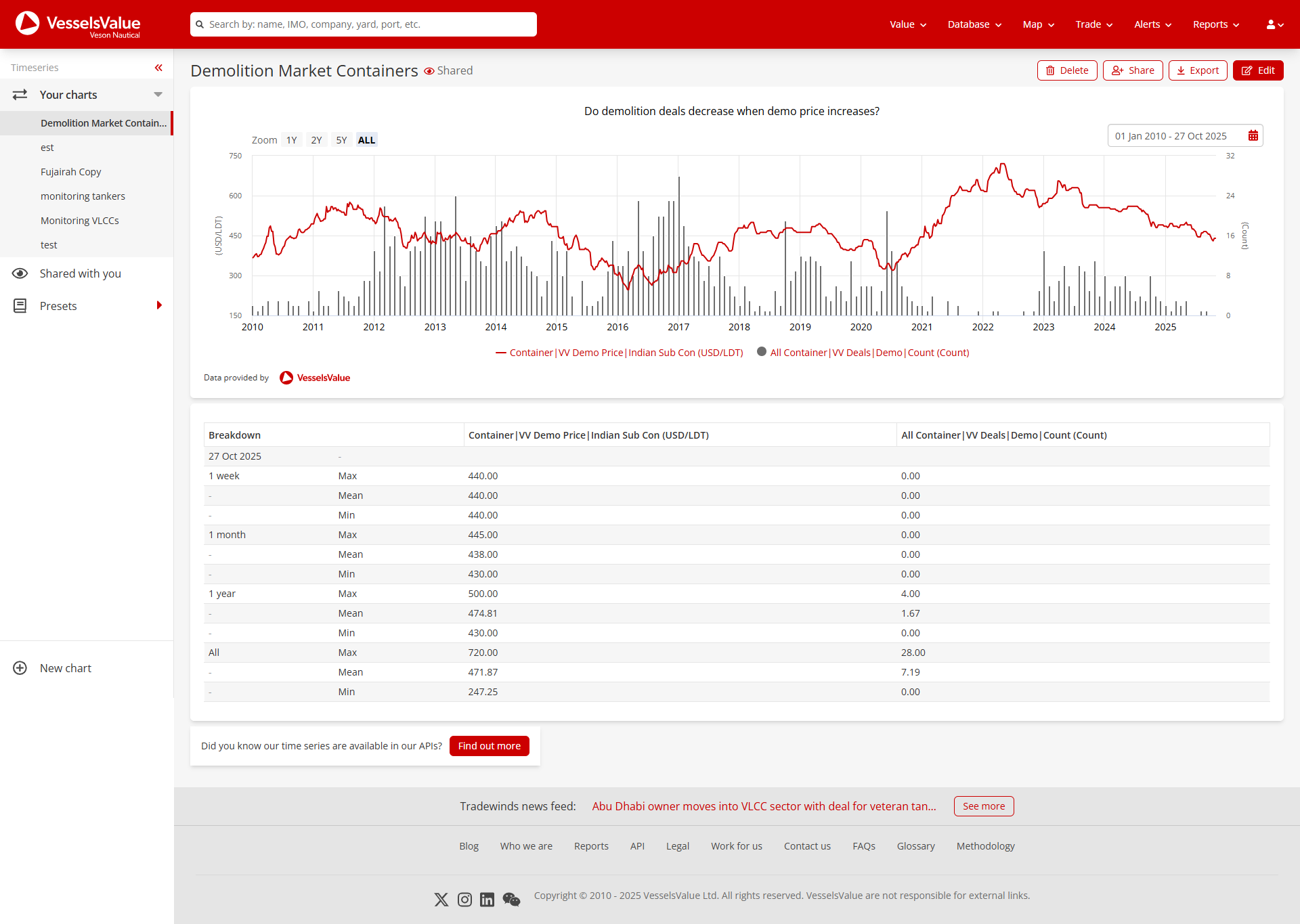
Task: Open the Reports menu
Action: tap(1214, 24)
